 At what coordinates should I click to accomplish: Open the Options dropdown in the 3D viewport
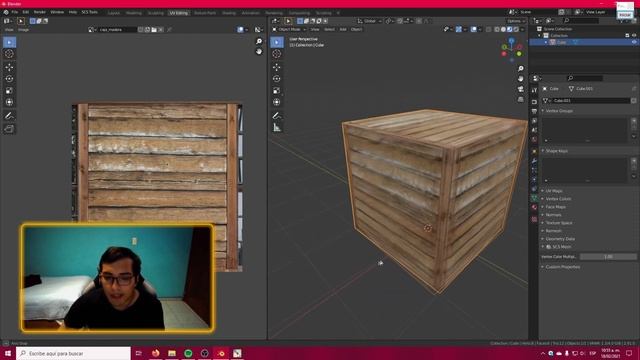coord(516,21)
